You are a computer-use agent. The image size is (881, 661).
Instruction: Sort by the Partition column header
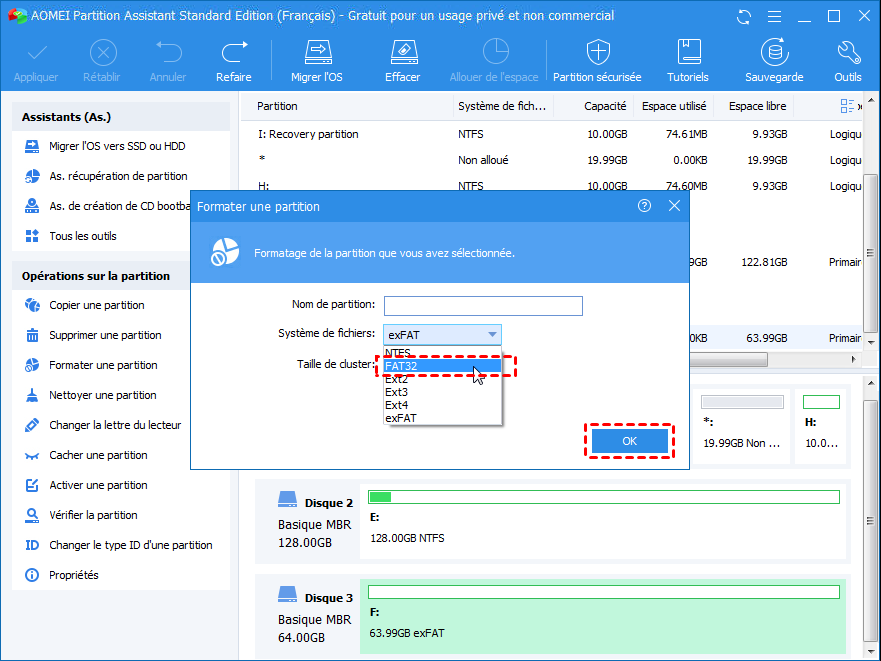coord(347,106)
